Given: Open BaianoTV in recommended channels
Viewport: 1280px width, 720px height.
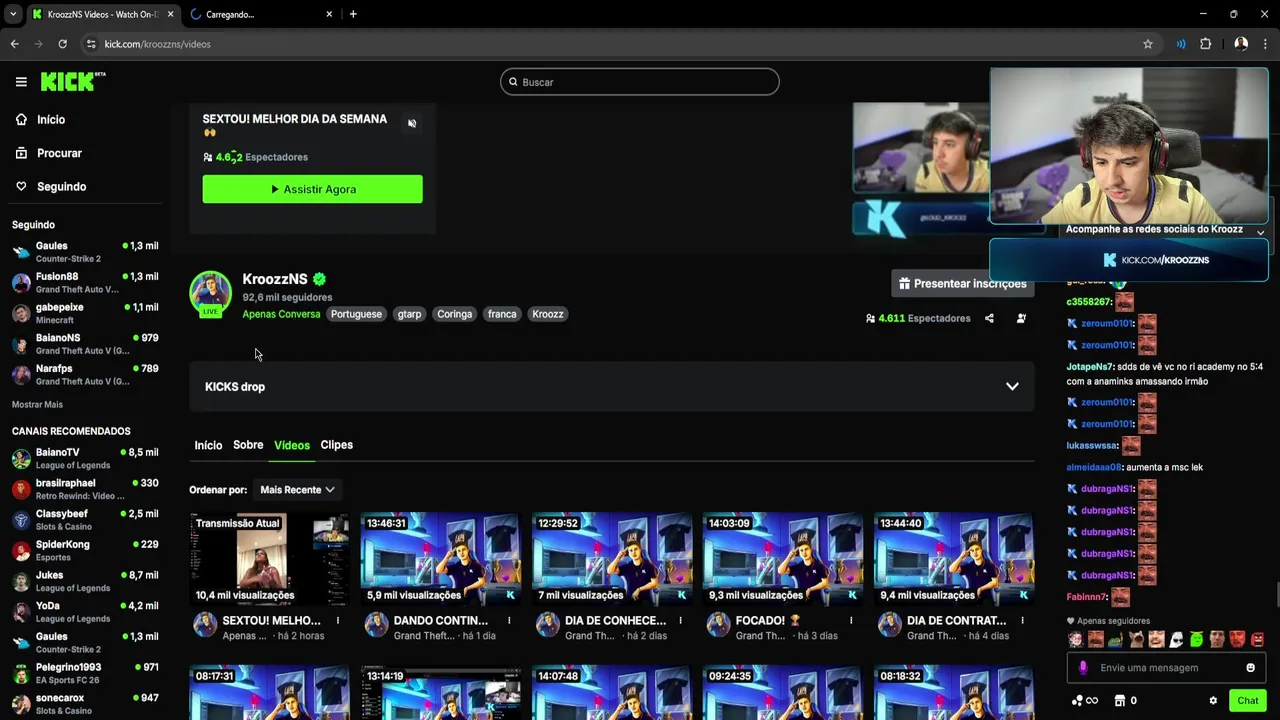Looking at the screenshot, I should (x=84, y=458).
